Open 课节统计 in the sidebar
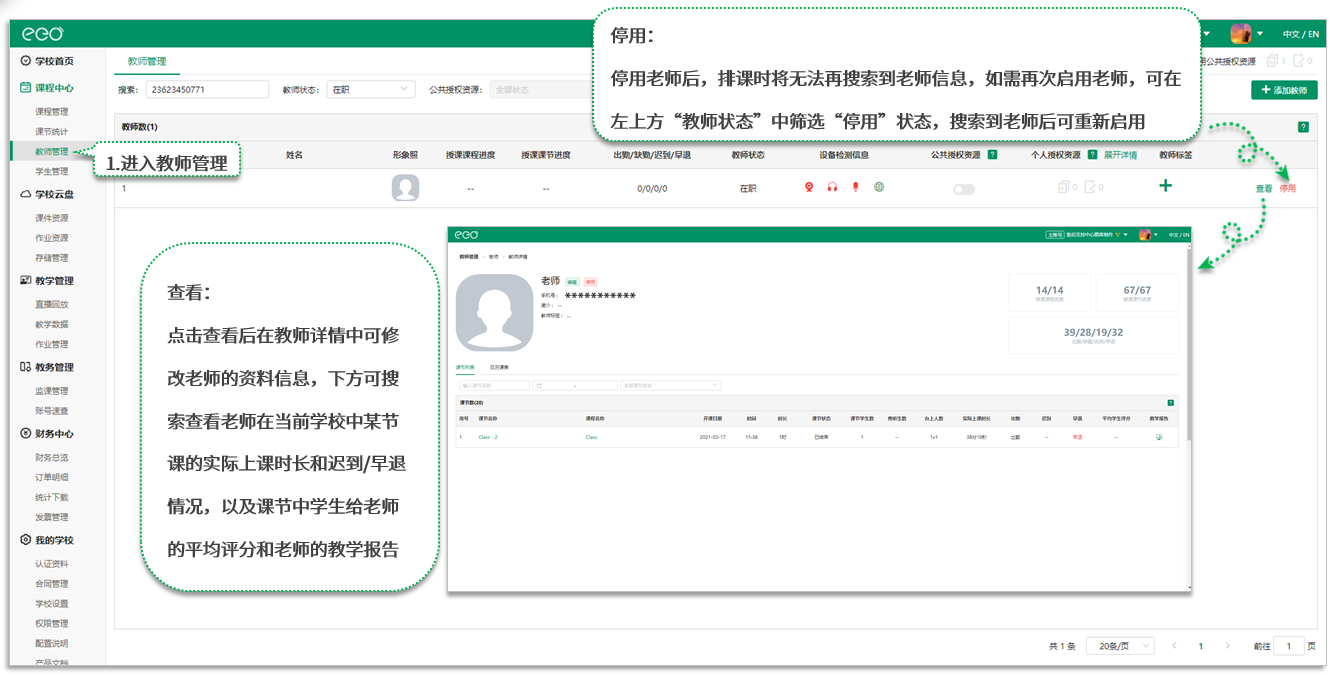The height and width of the screenshot is (675, 1341). pos(52,132)
